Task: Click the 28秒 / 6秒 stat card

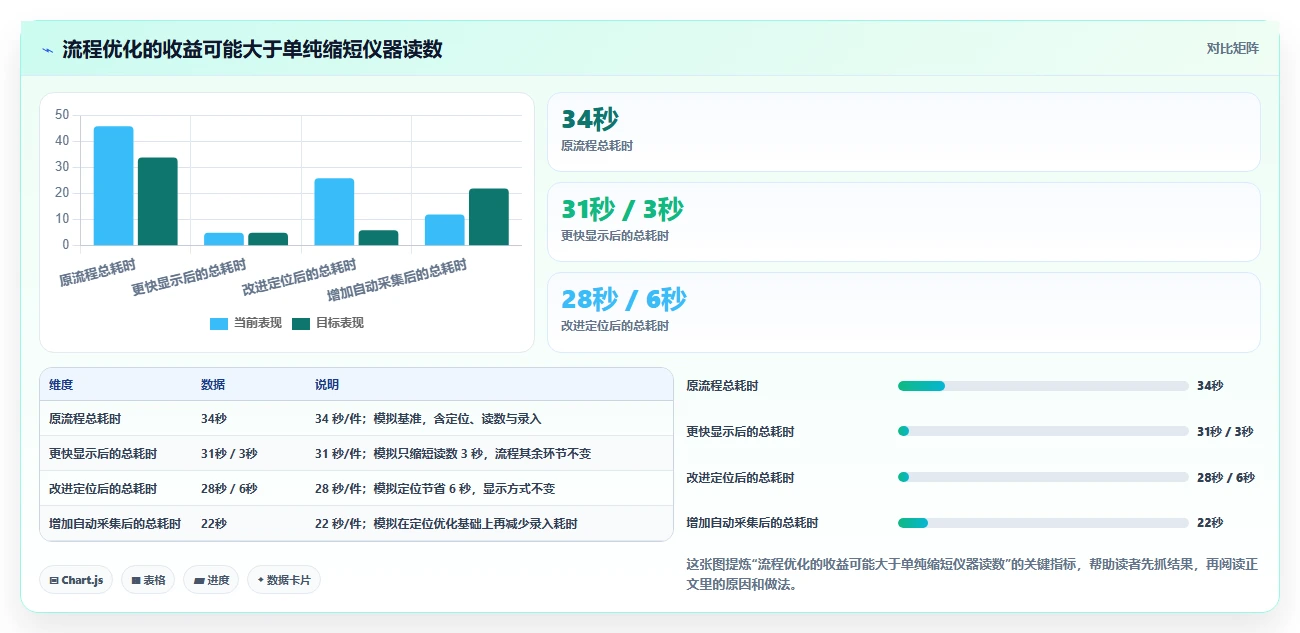Action: click(x=903, y=313)
